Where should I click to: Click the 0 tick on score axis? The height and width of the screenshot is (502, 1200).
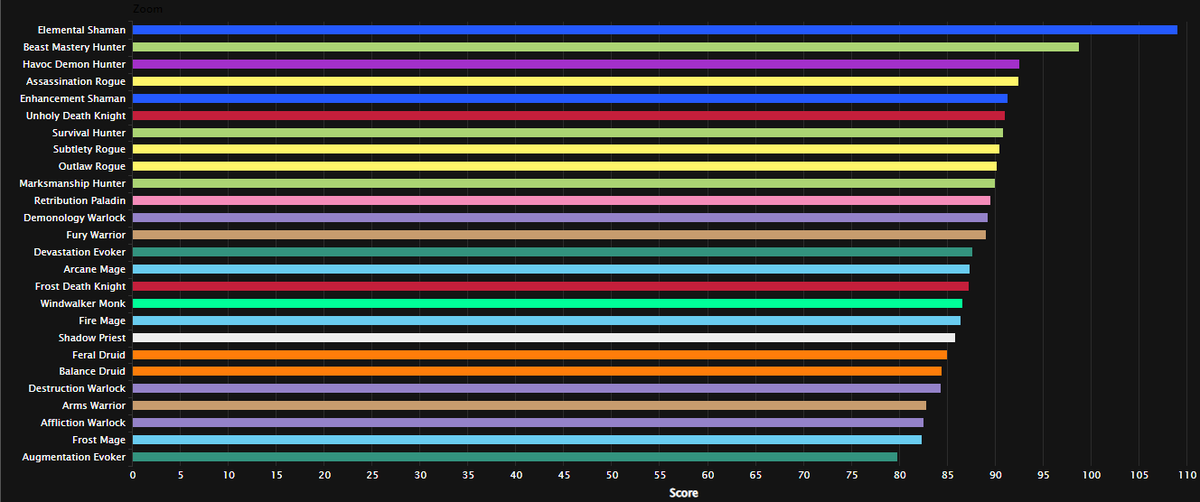coord(133,476)
